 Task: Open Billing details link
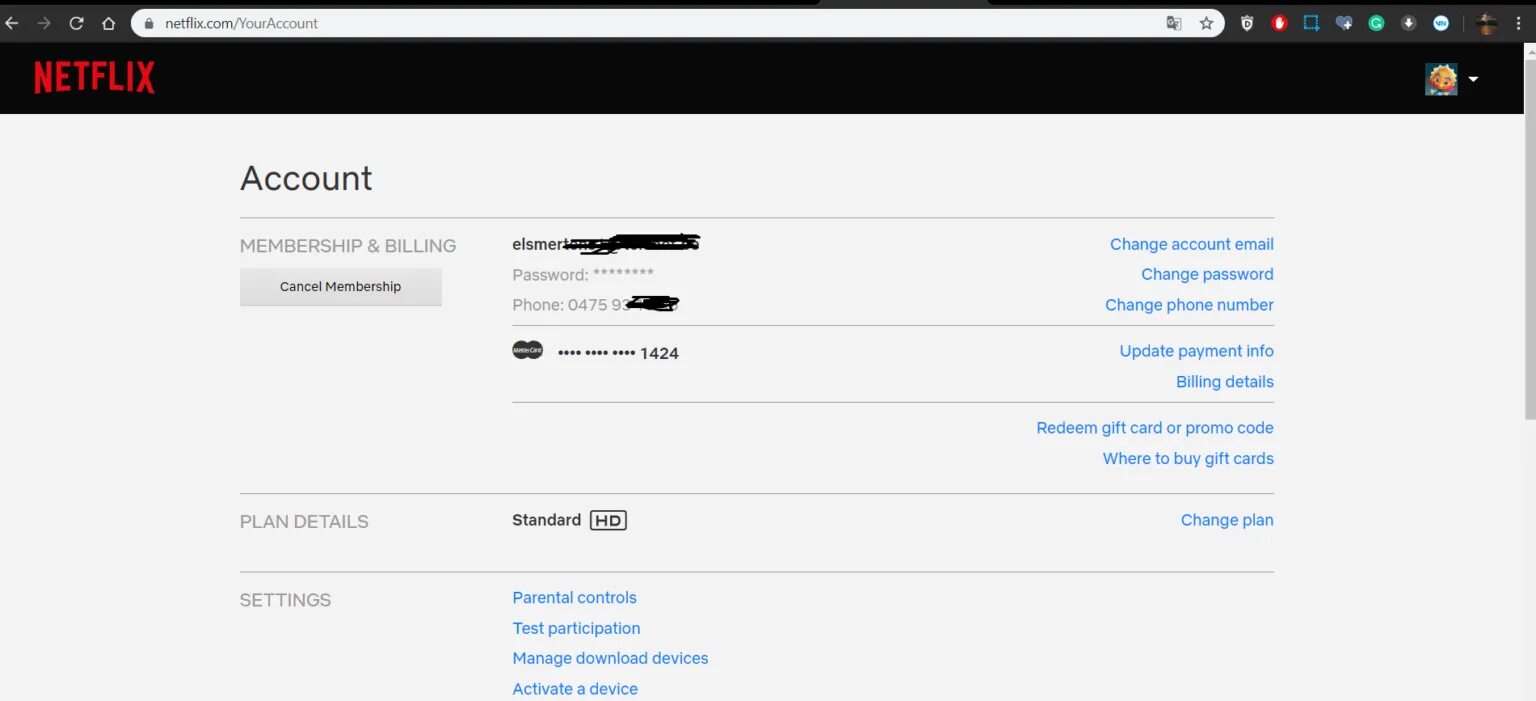[x=1224, y=382]
